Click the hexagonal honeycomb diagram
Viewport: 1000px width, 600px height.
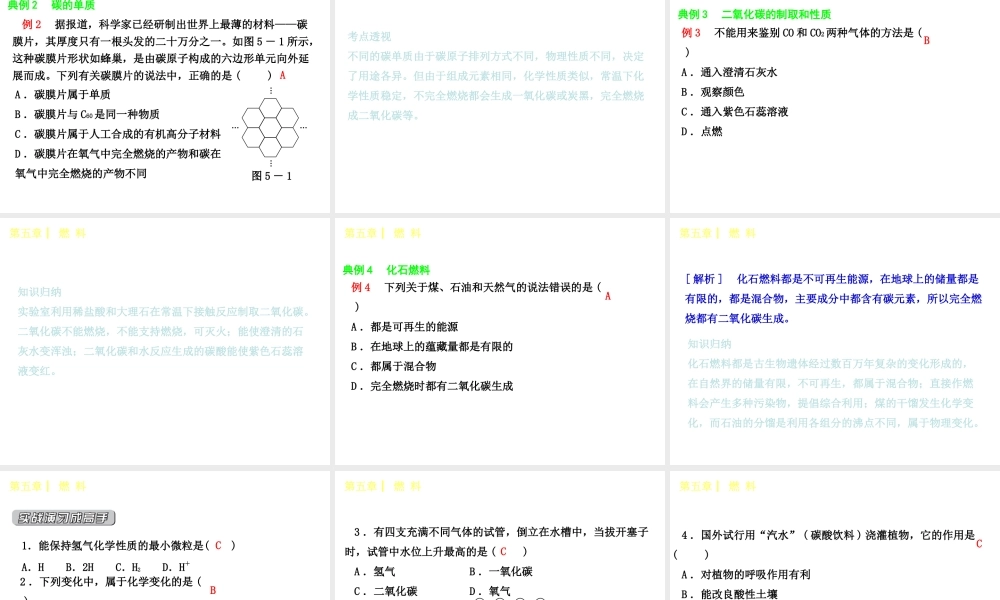[270, 128]
